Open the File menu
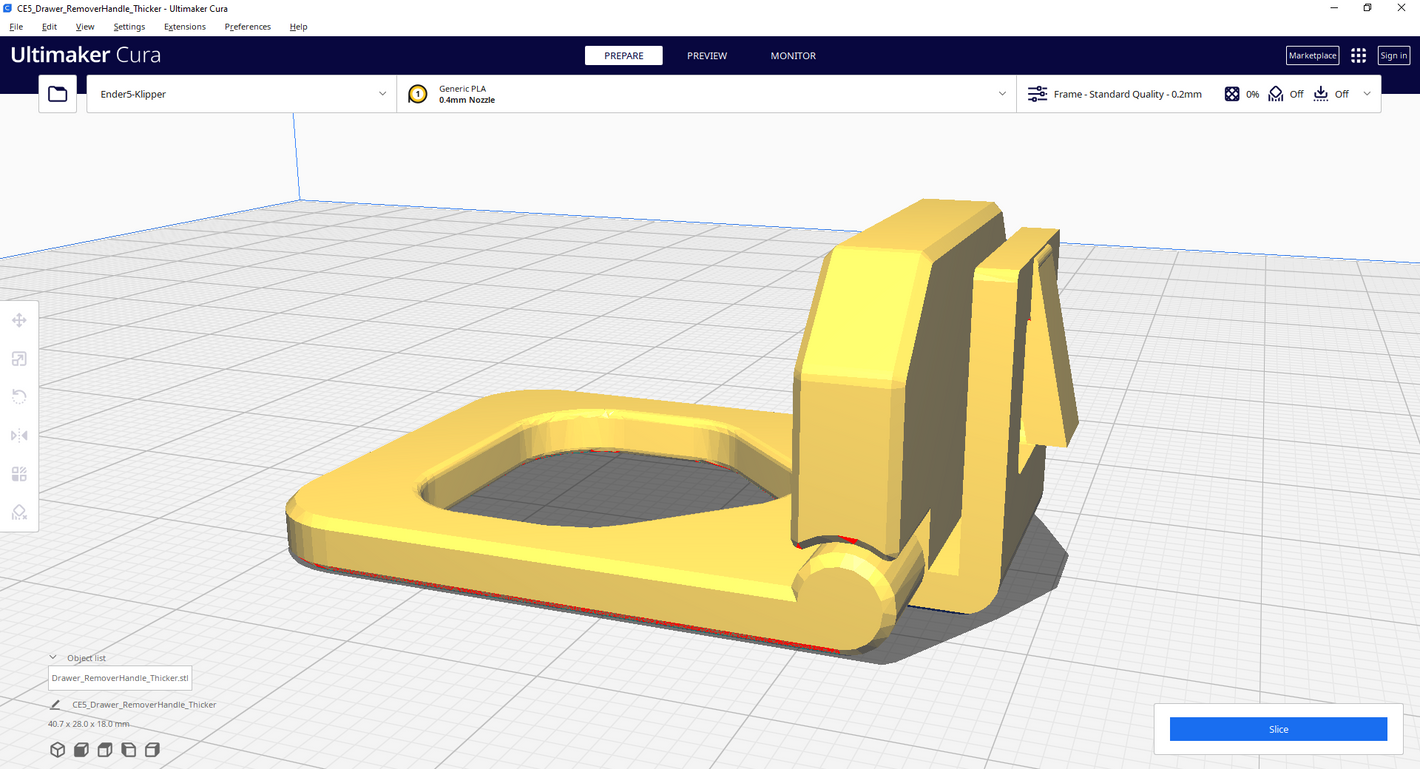Viewport: 1420px width, 769px height. click(x=16, y=27)
